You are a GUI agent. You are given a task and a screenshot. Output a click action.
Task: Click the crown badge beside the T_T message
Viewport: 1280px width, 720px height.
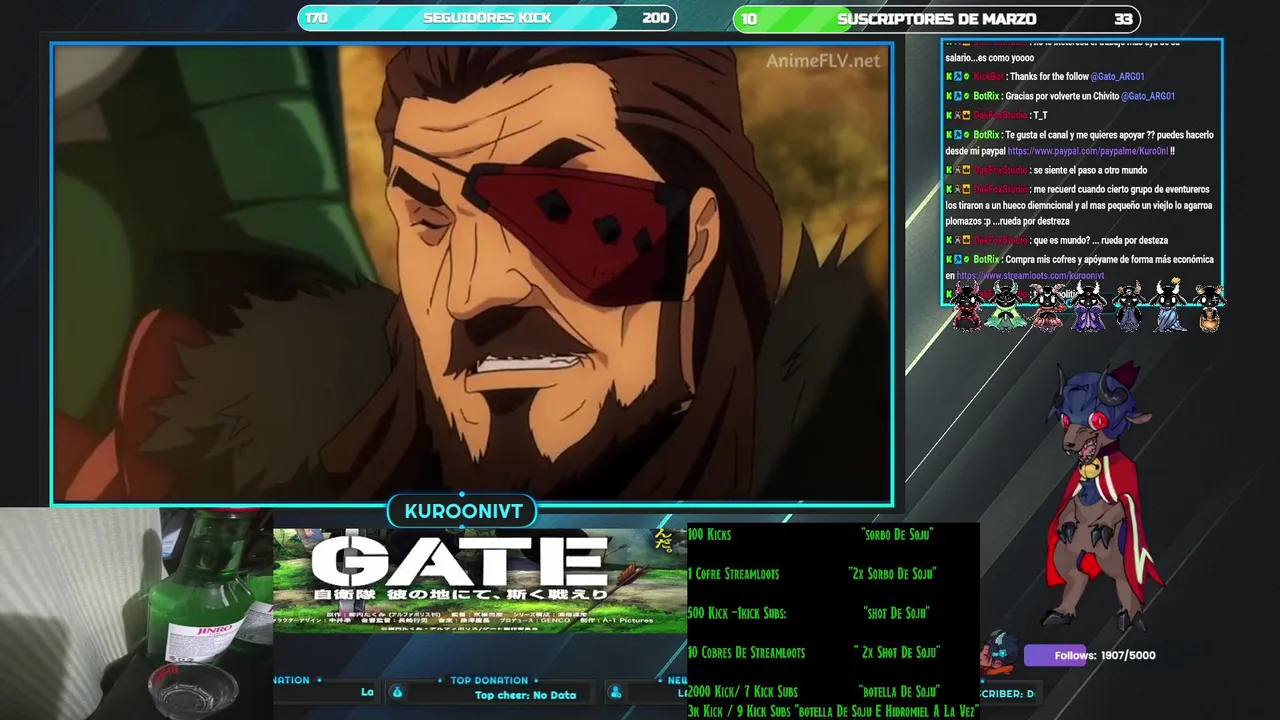tap(966, 115)
